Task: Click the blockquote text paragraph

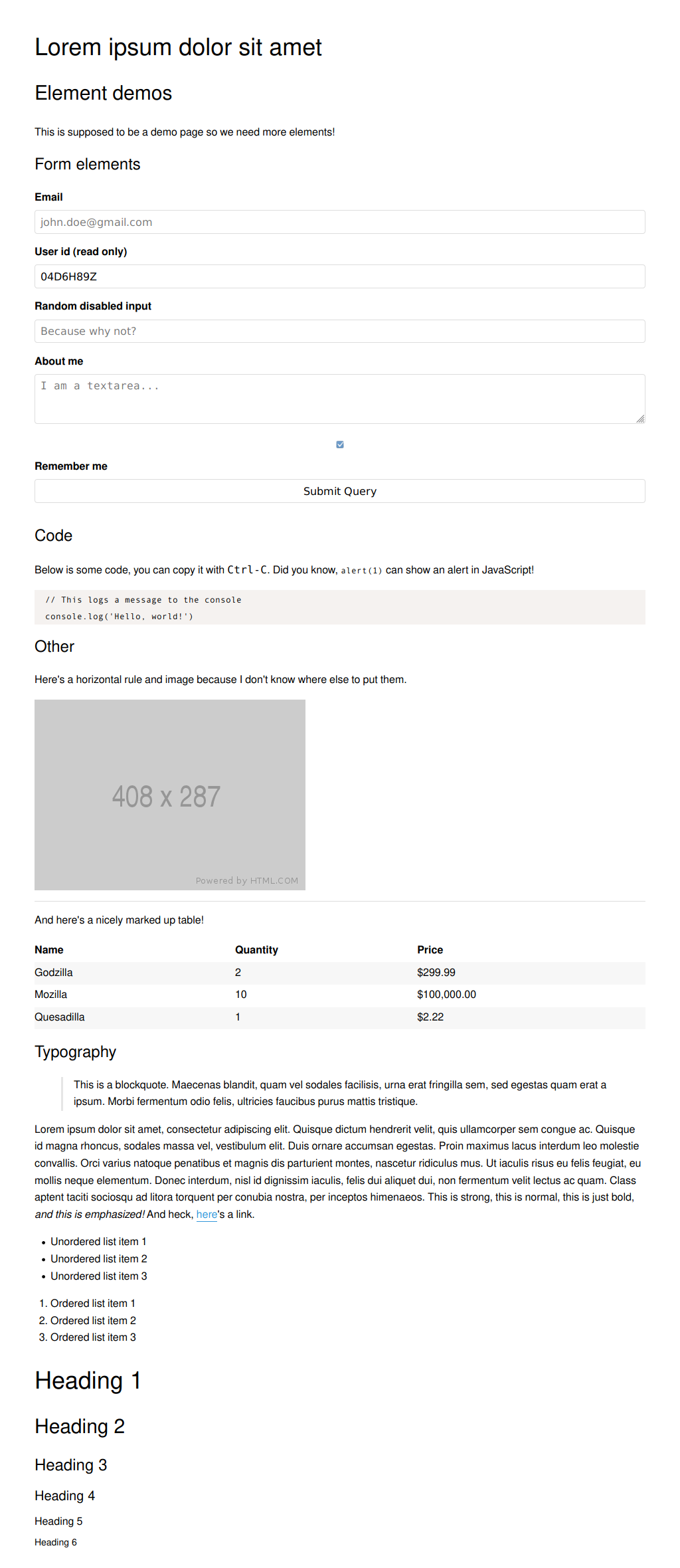Action: (339, 1093)
